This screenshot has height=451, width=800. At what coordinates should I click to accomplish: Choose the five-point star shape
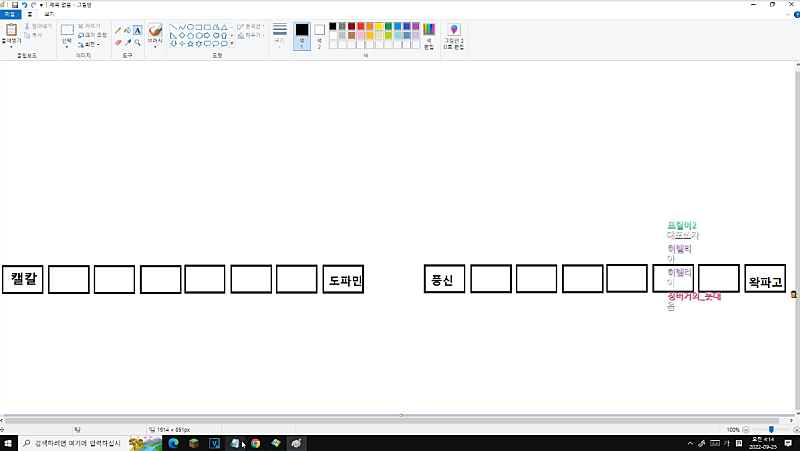coord(190,44)
